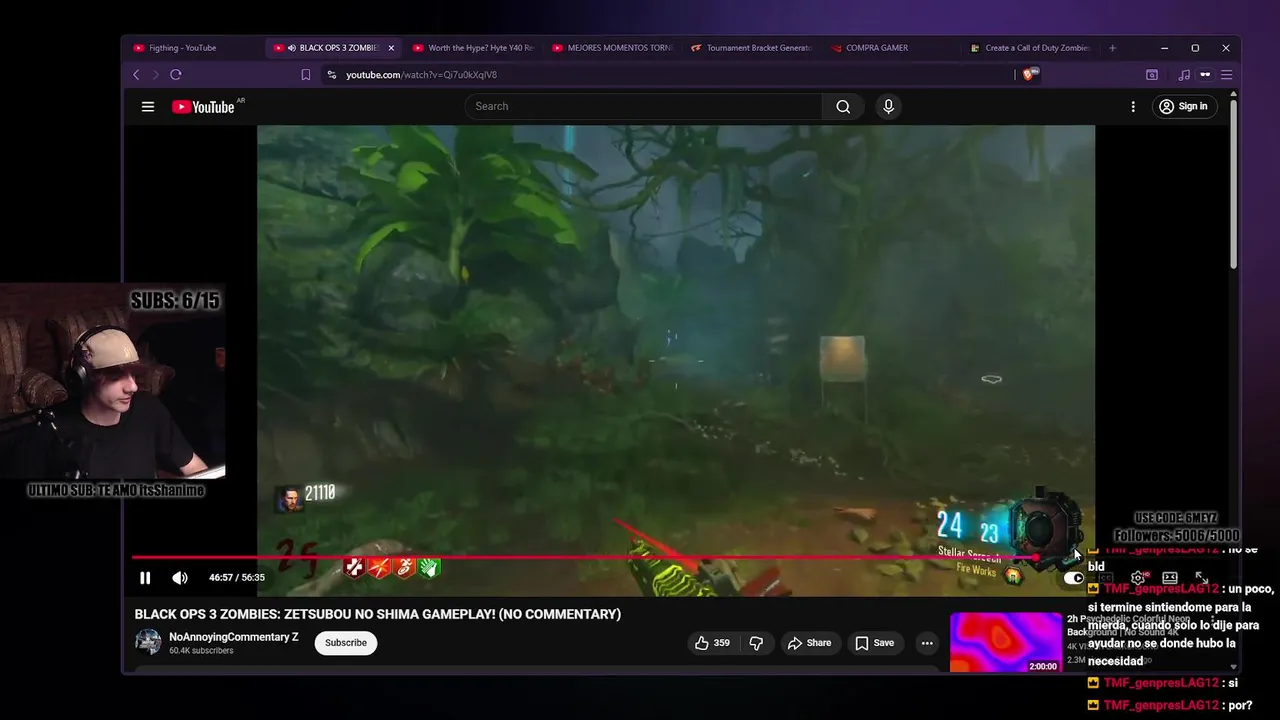Open a new browser tab
Viewport: 1280px width, 720px height.
pyautogui.click(x=1112, y=48)
